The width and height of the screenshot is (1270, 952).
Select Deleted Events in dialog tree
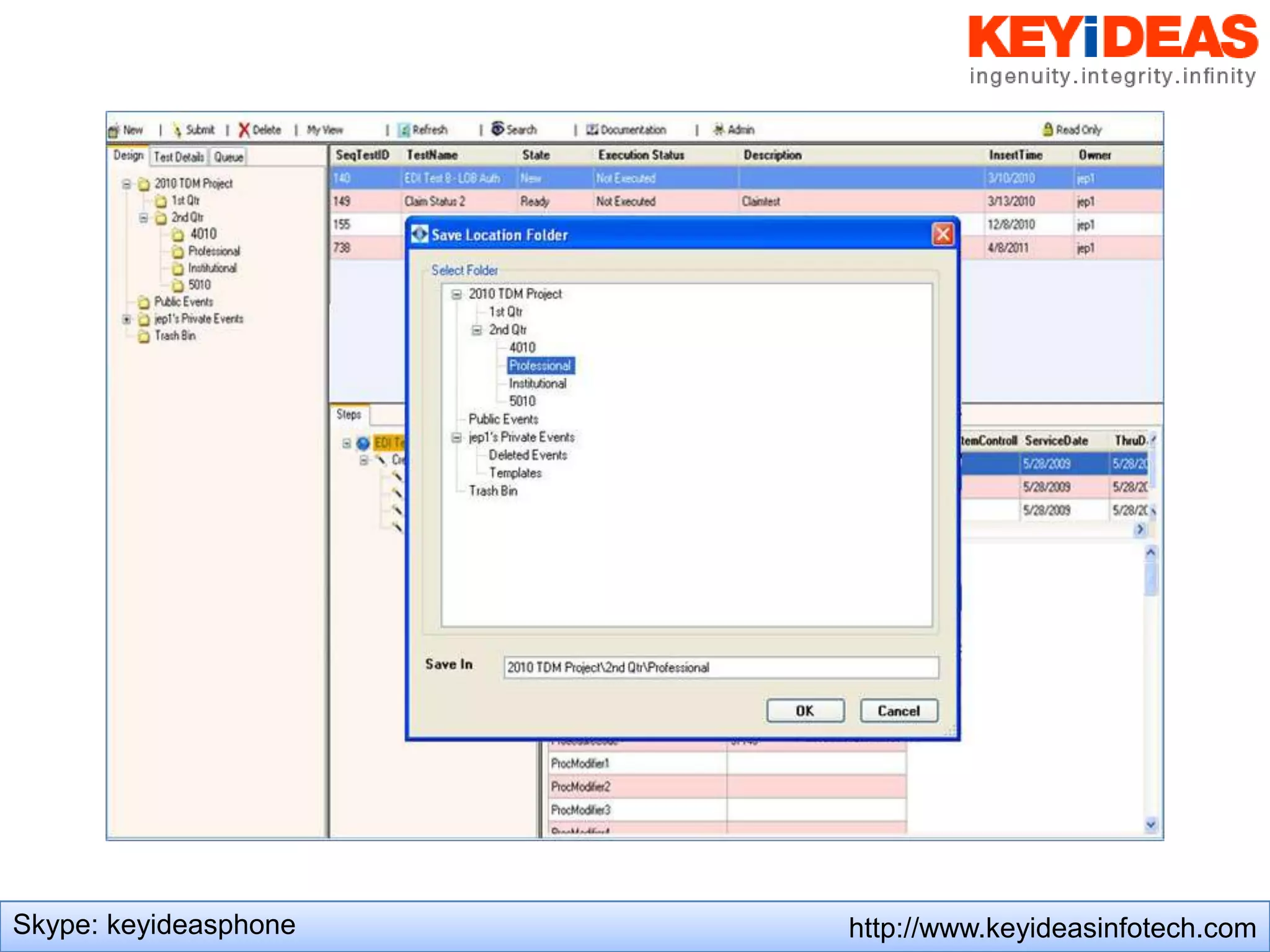point(528,456)
